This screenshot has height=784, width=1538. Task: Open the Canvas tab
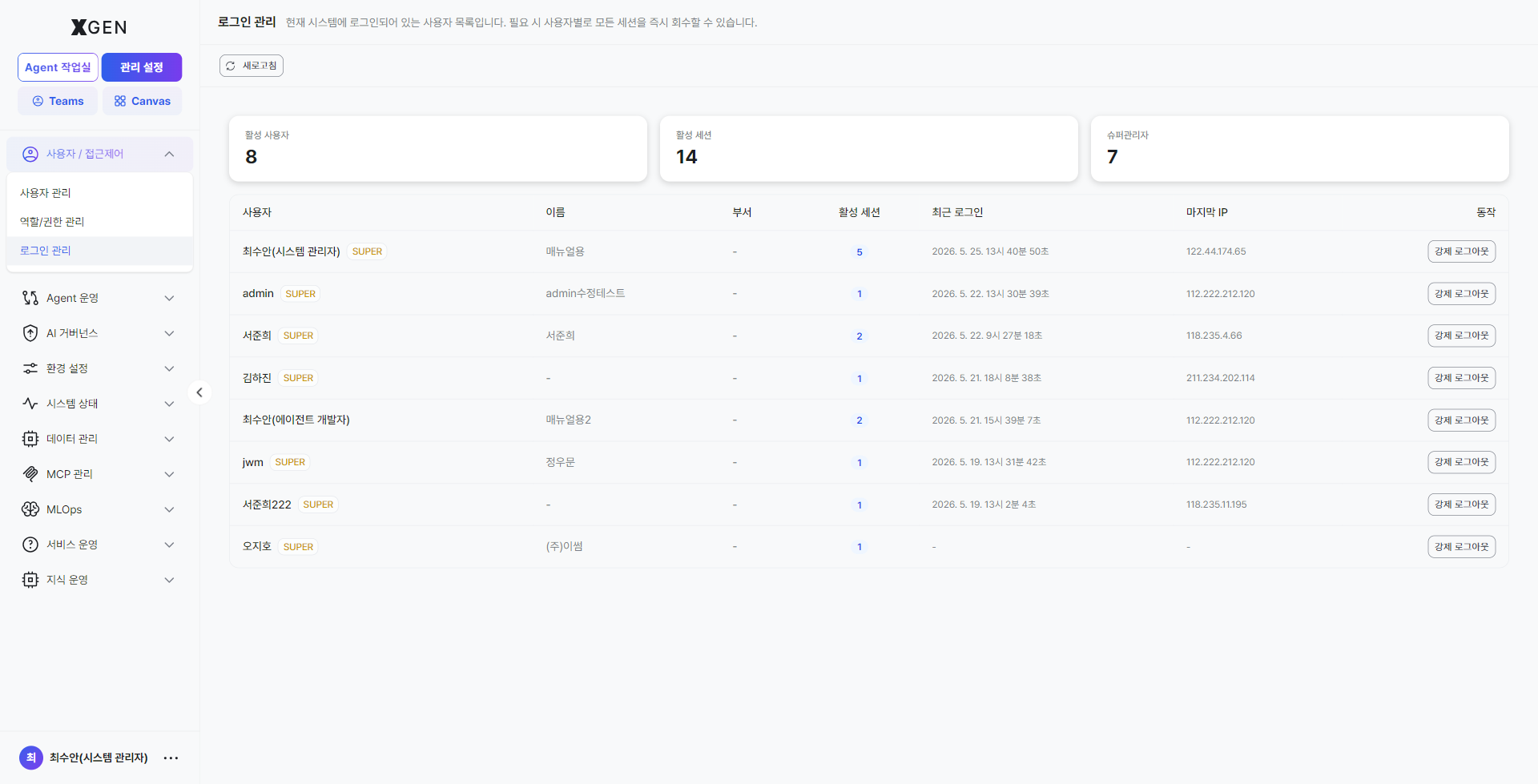point(142,101)
